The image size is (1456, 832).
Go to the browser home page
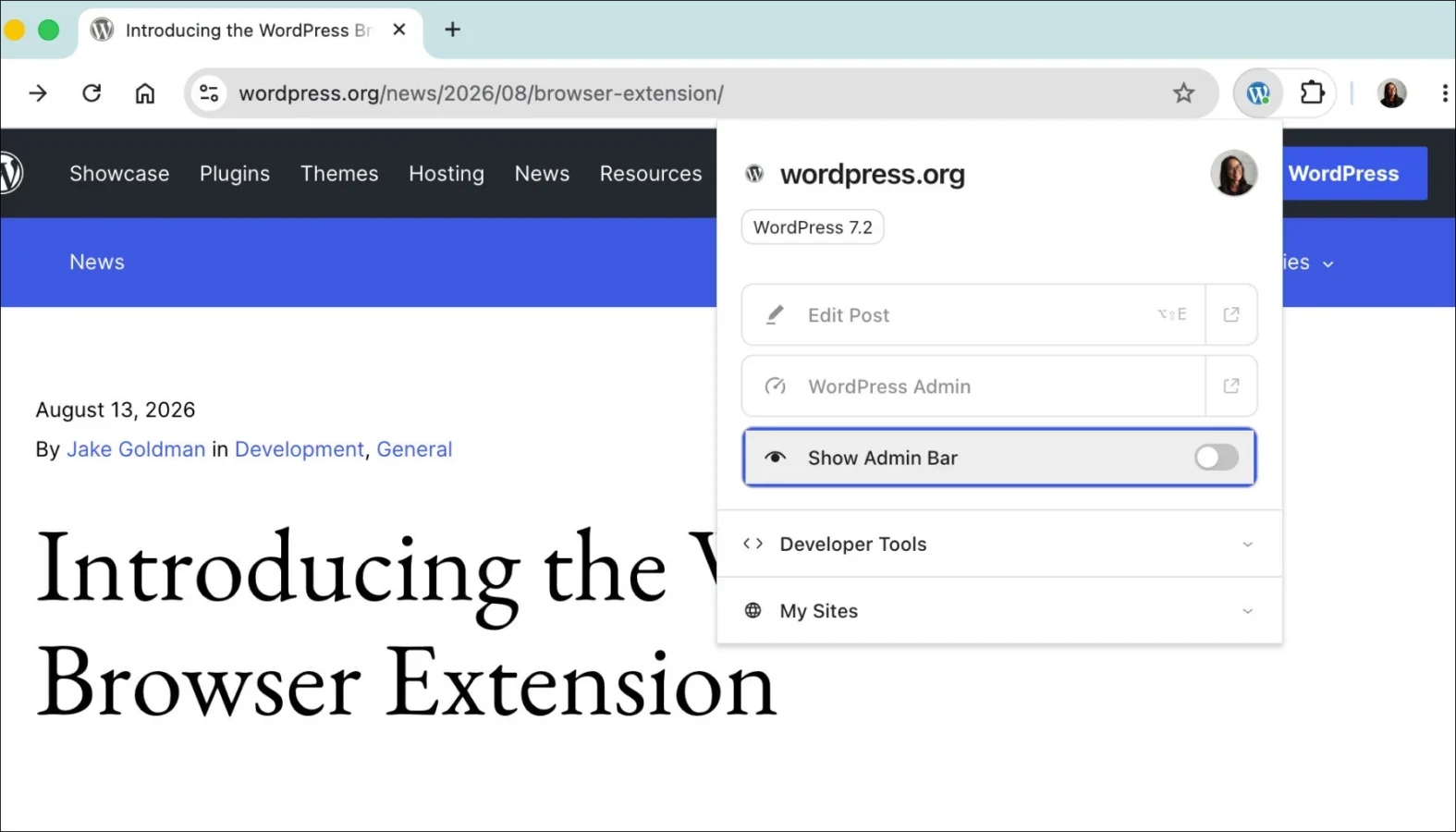coord(145,92)
